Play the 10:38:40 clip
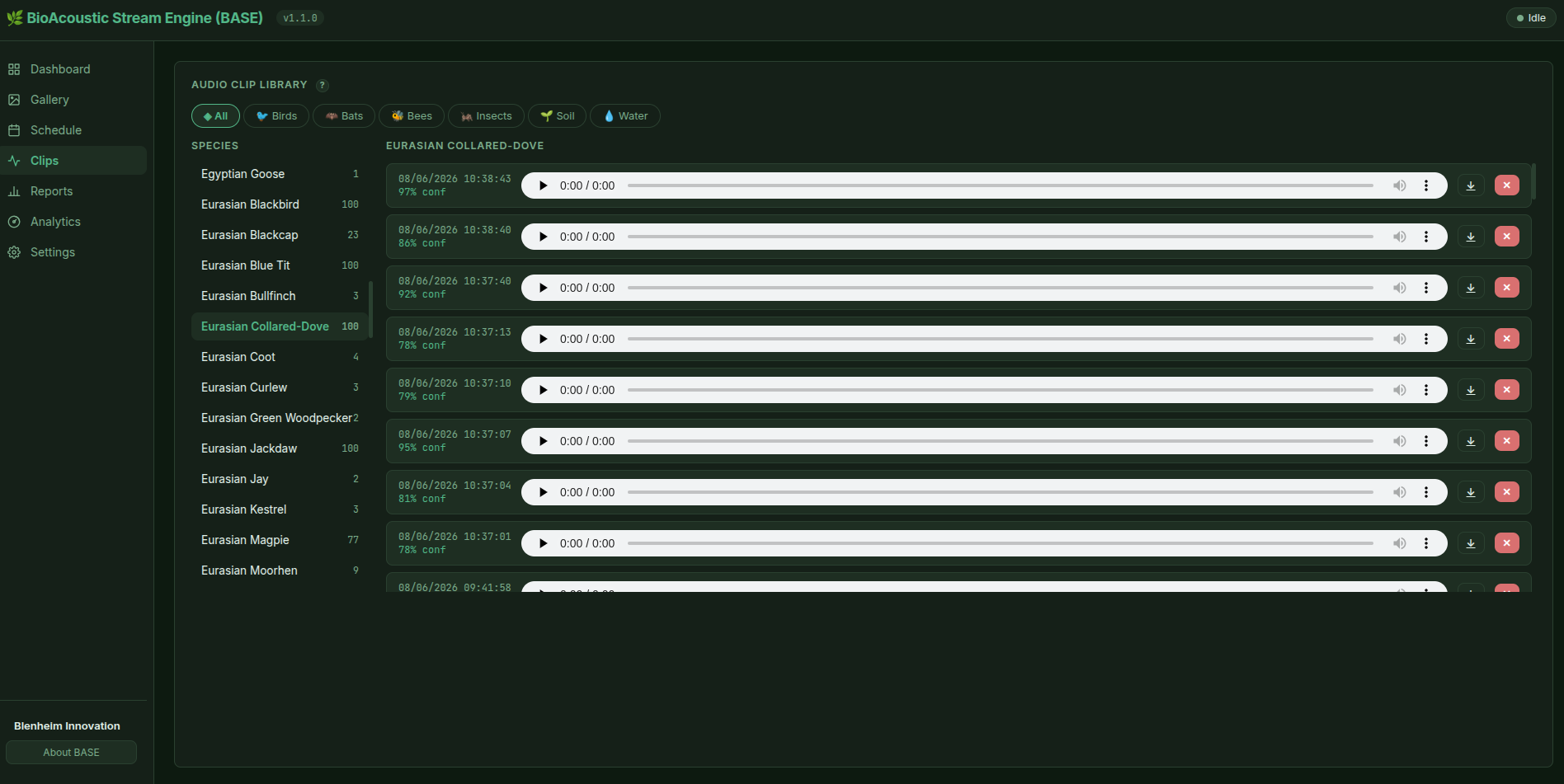This screenshot has width=1564, height=784. click(x=543, y=237)
